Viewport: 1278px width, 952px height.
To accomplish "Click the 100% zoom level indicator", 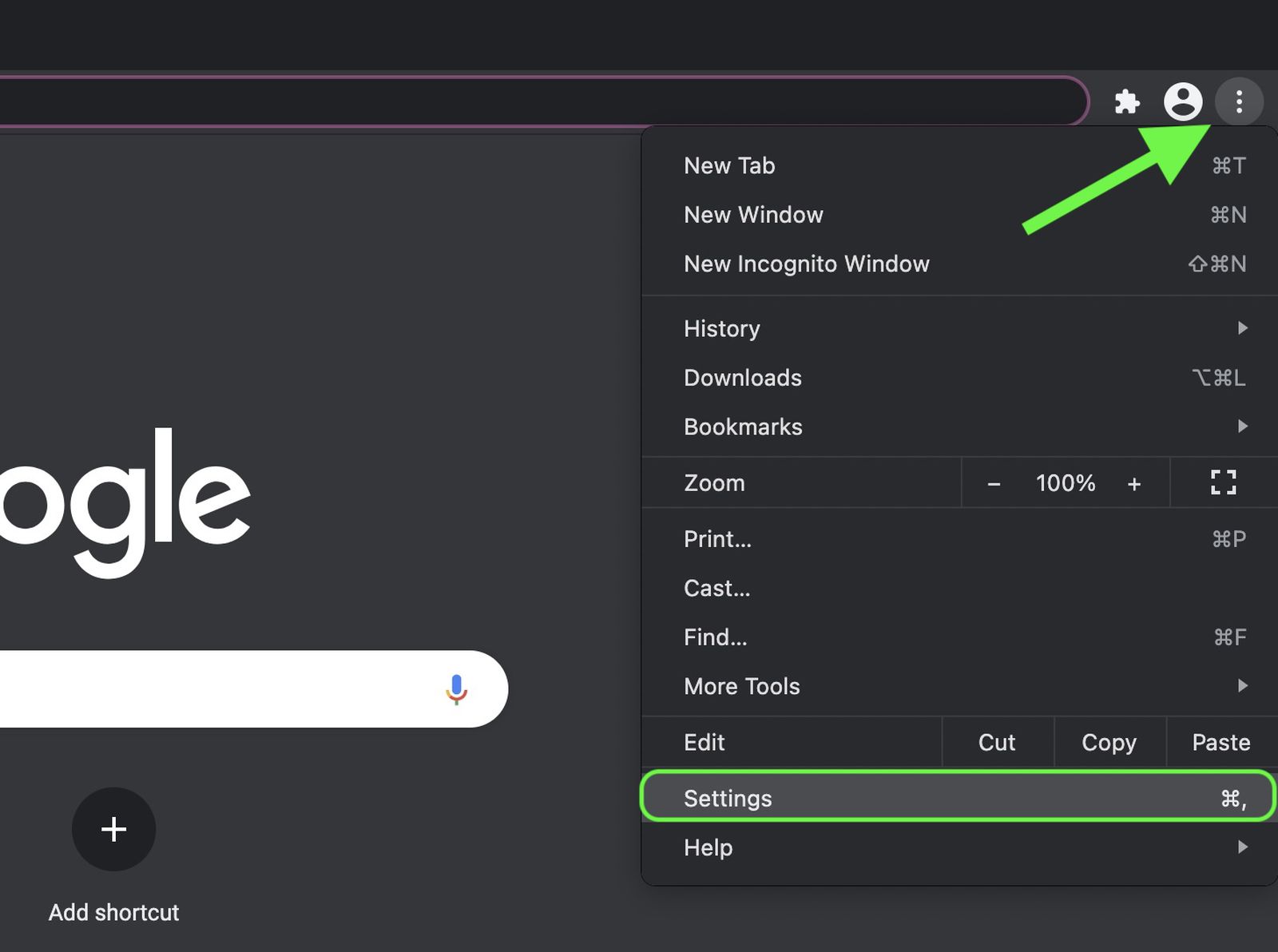I will pyautogui.click(x=1064, y=482).
